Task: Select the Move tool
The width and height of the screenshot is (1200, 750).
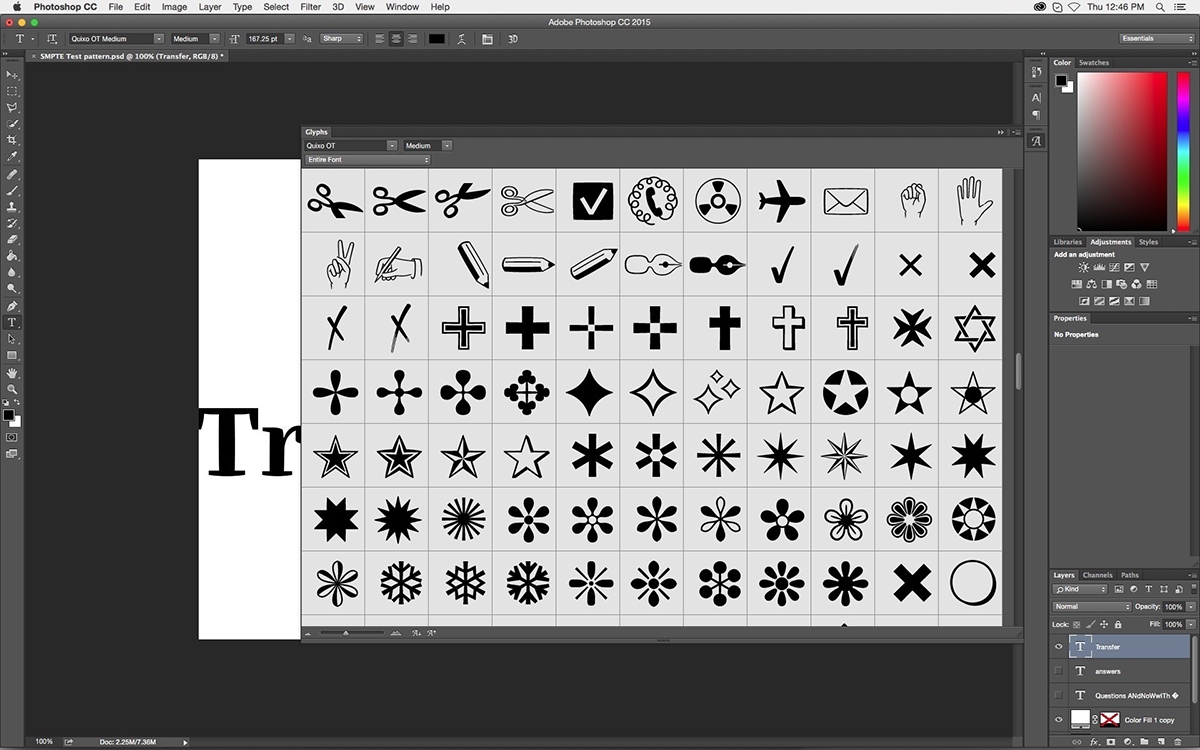Action: (12, 75)
